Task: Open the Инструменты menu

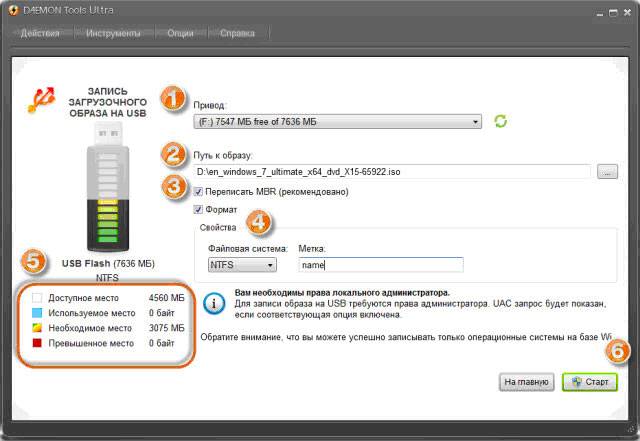Action: click(x=112, y=33)
